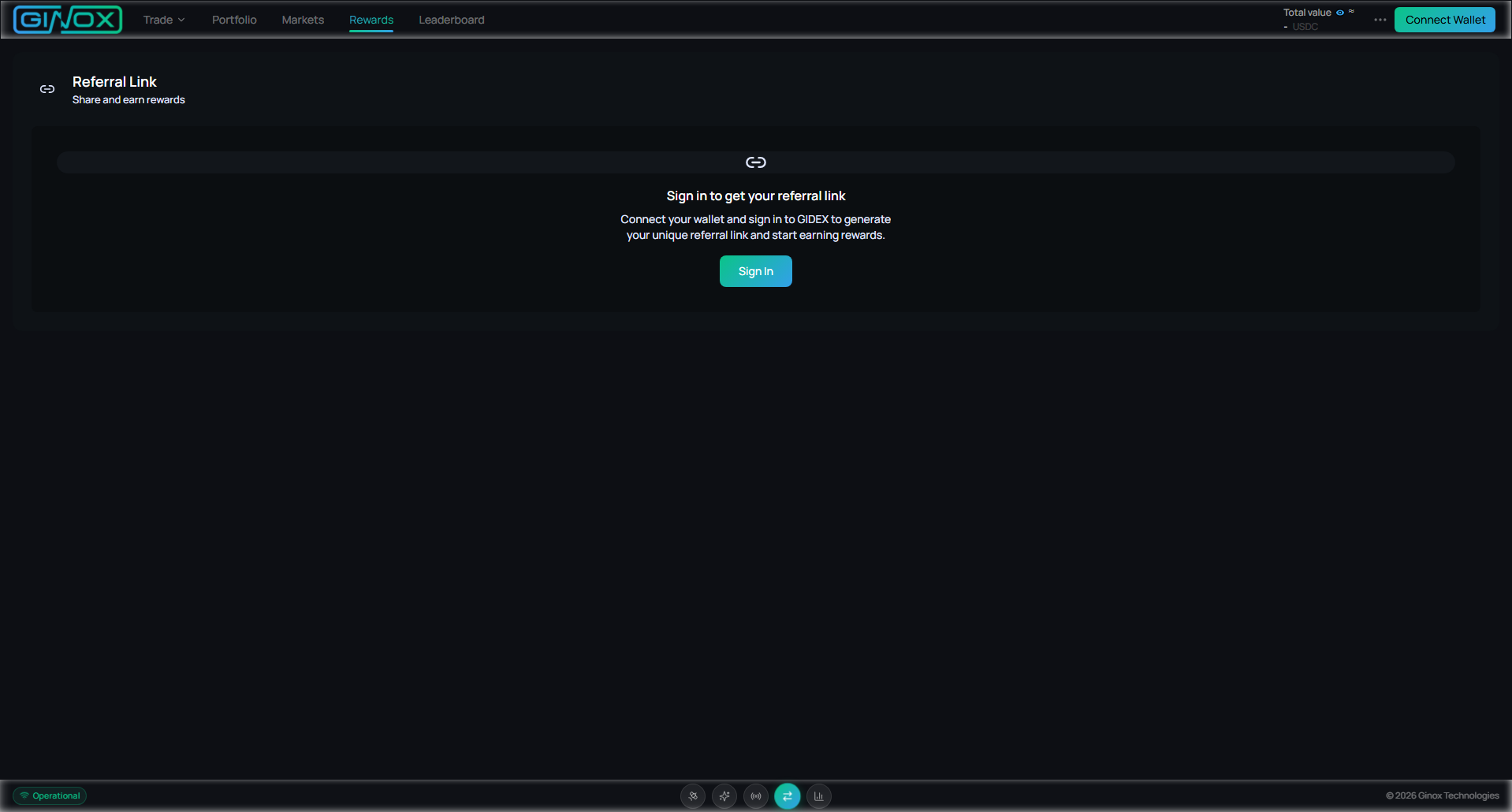The width and height of the screenshot is (1512, 812).
Task: Expand the Trade dropdown menu
Action: pos(164,20)
